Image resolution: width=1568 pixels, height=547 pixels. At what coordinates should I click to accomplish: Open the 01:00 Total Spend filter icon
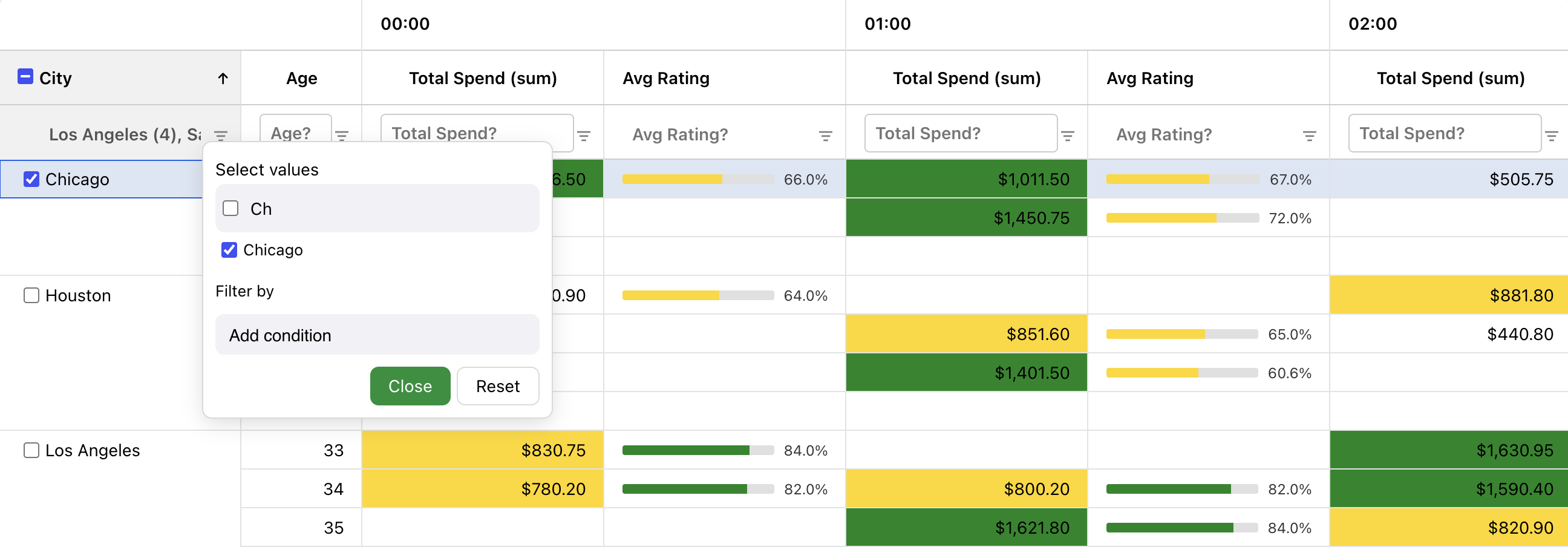click(x=1069, y=136)
